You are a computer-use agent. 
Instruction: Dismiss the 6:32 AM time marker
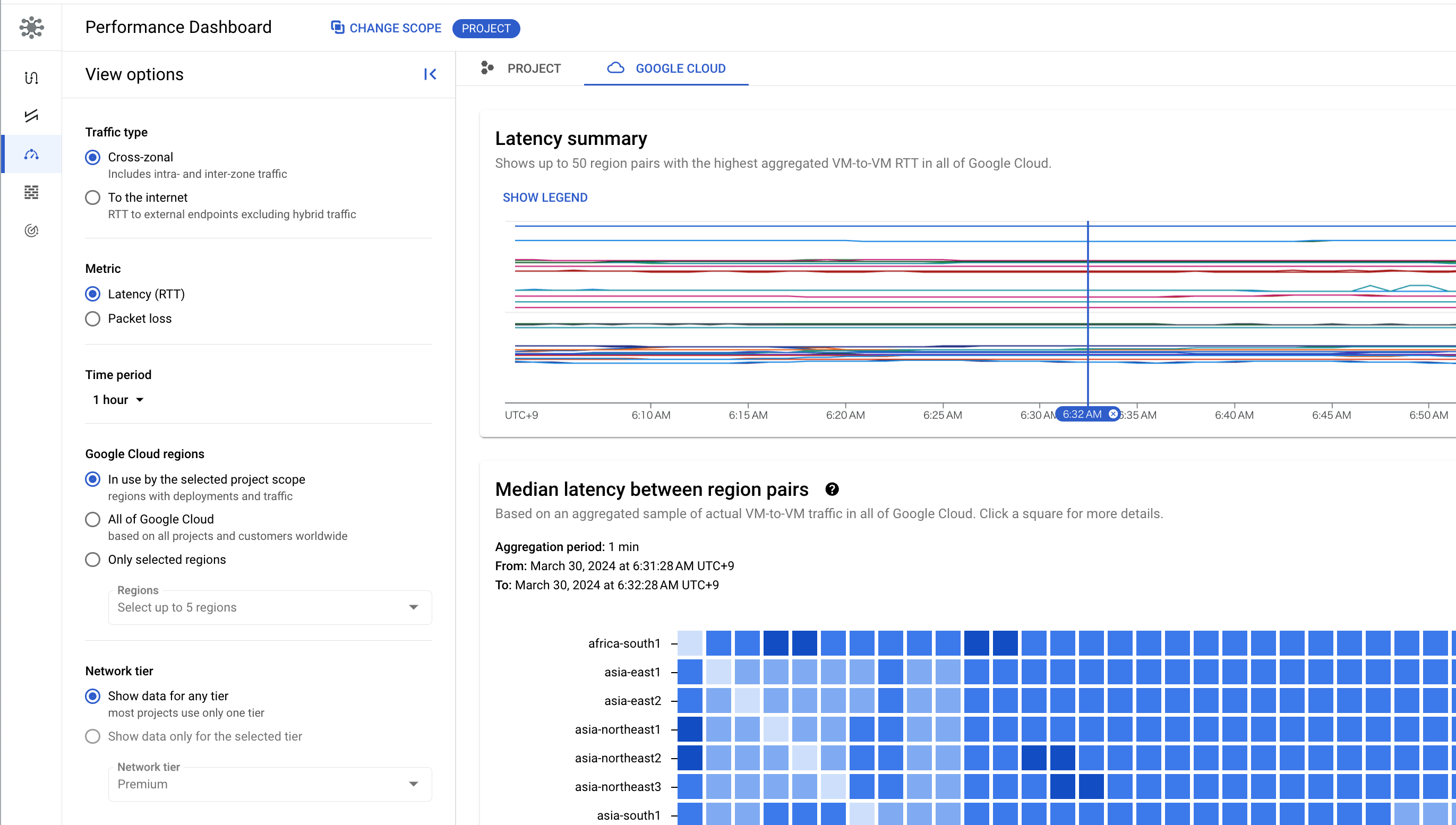pos(1113,414)
